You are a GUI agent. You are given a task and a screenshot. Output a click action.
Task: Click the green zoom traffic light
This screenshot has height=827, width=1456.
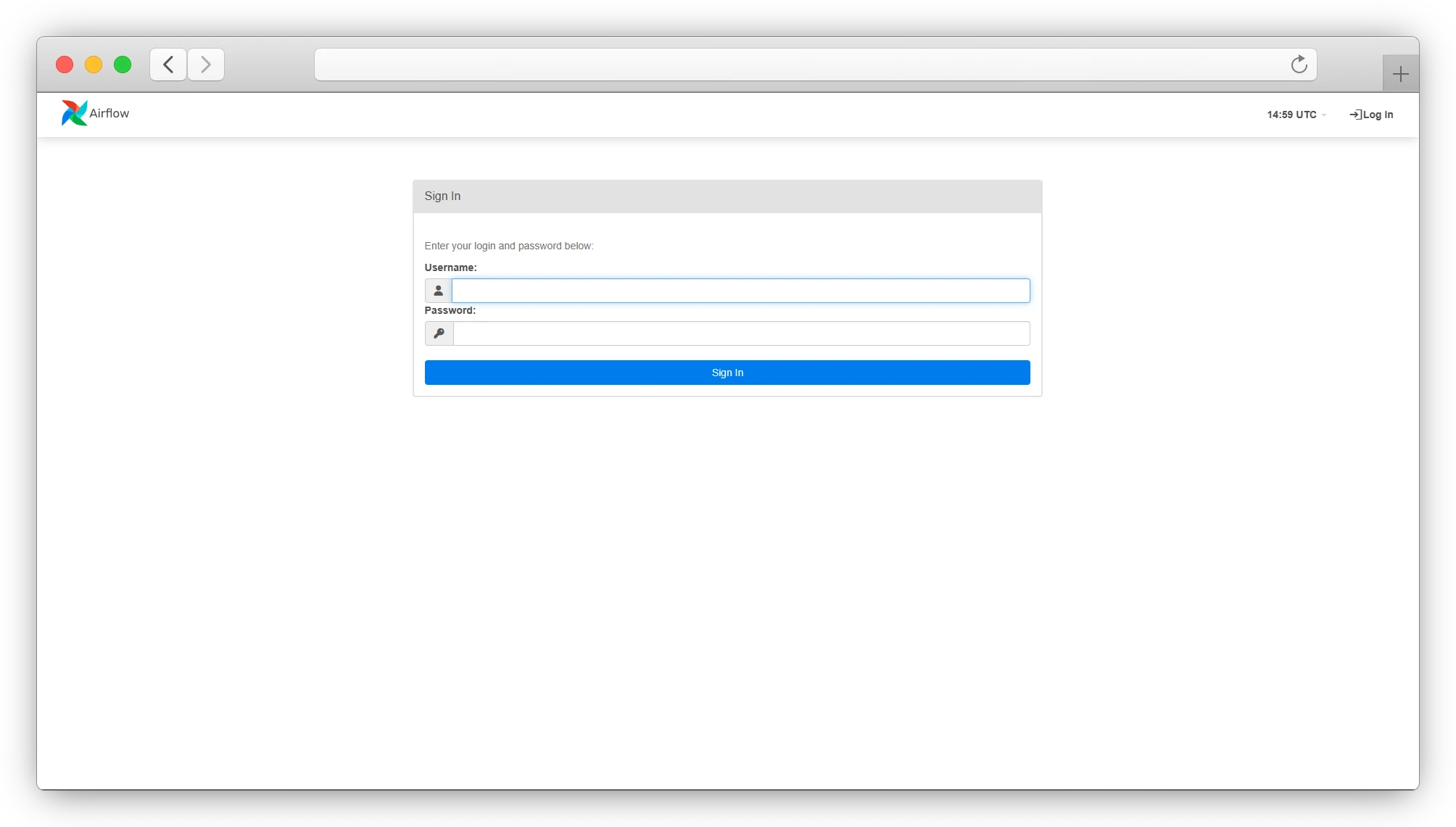tap(123, 65)
